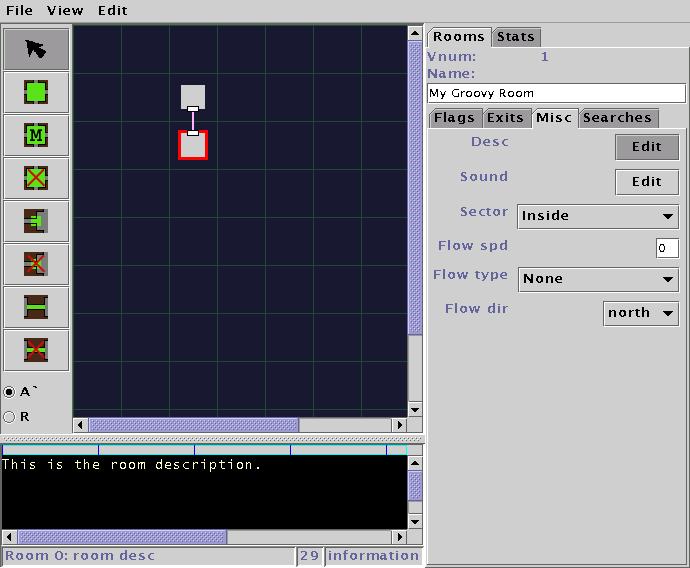
Task: Click the Sound Edit button
Action: [647, 182]
